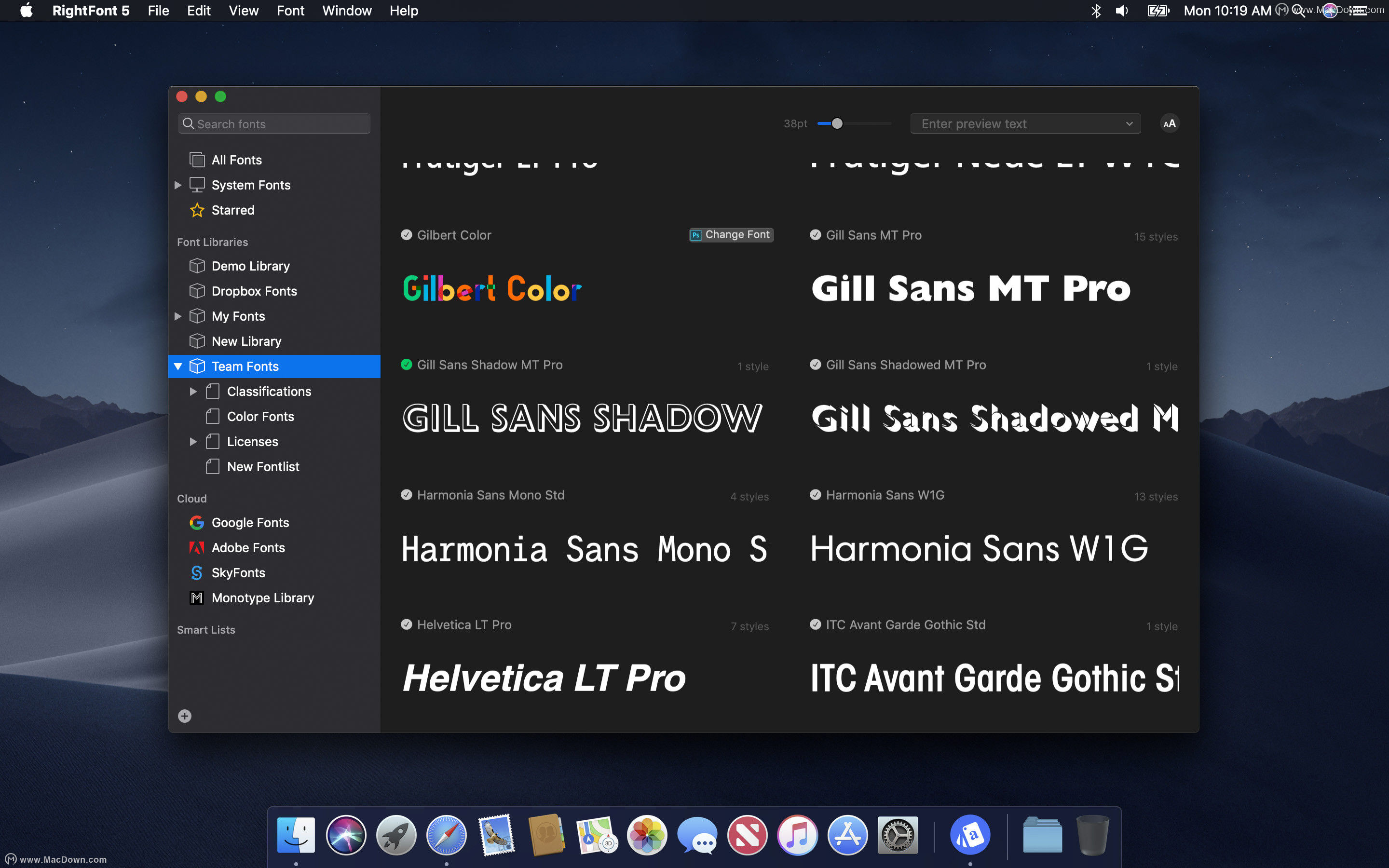Collapse the Team Fonts disclosure triangle
The image size is (1389, 868).
tap(178, 366)
